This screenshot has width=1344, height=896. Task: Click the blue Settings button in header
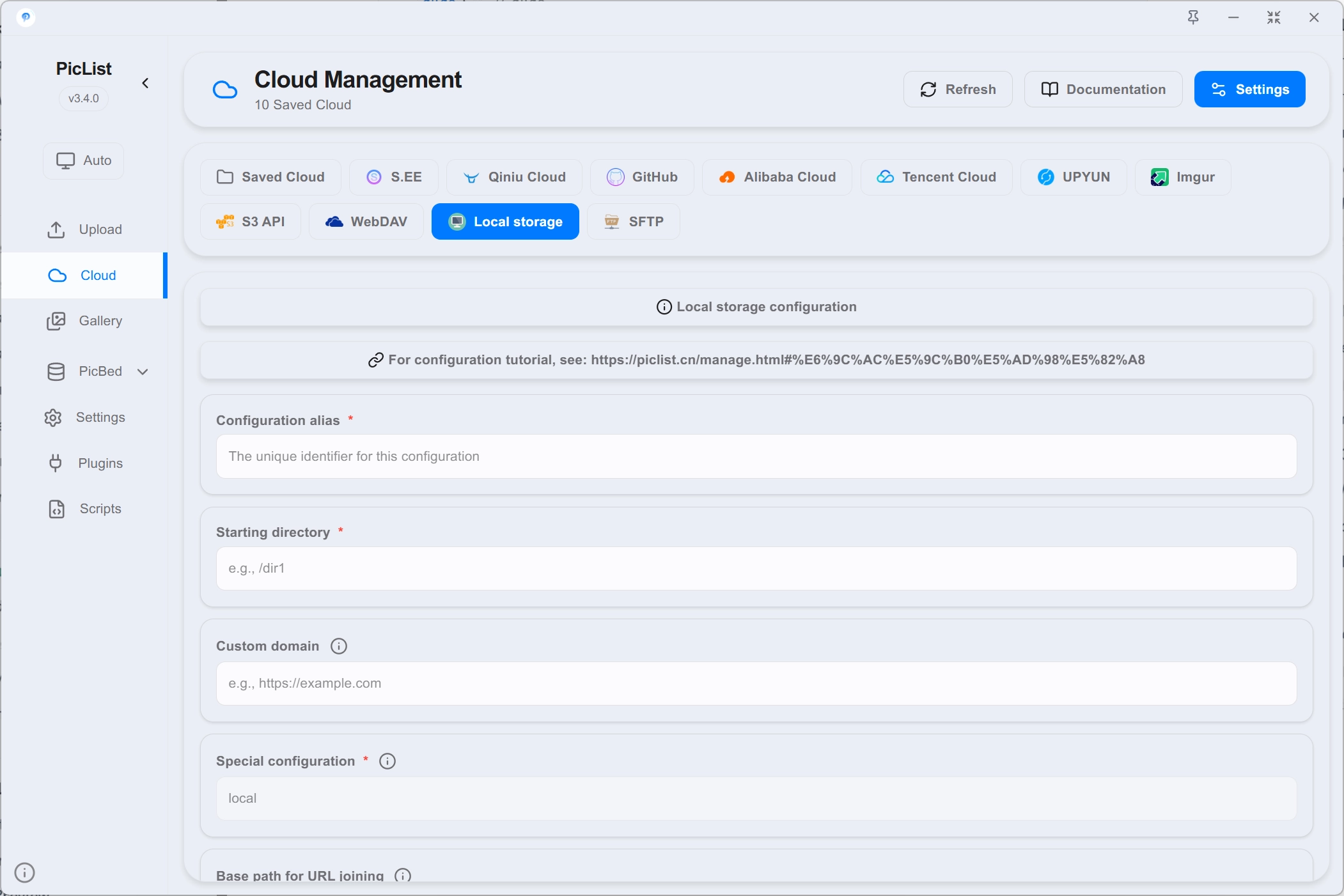pyautogui.click(x=1249, y=89)
